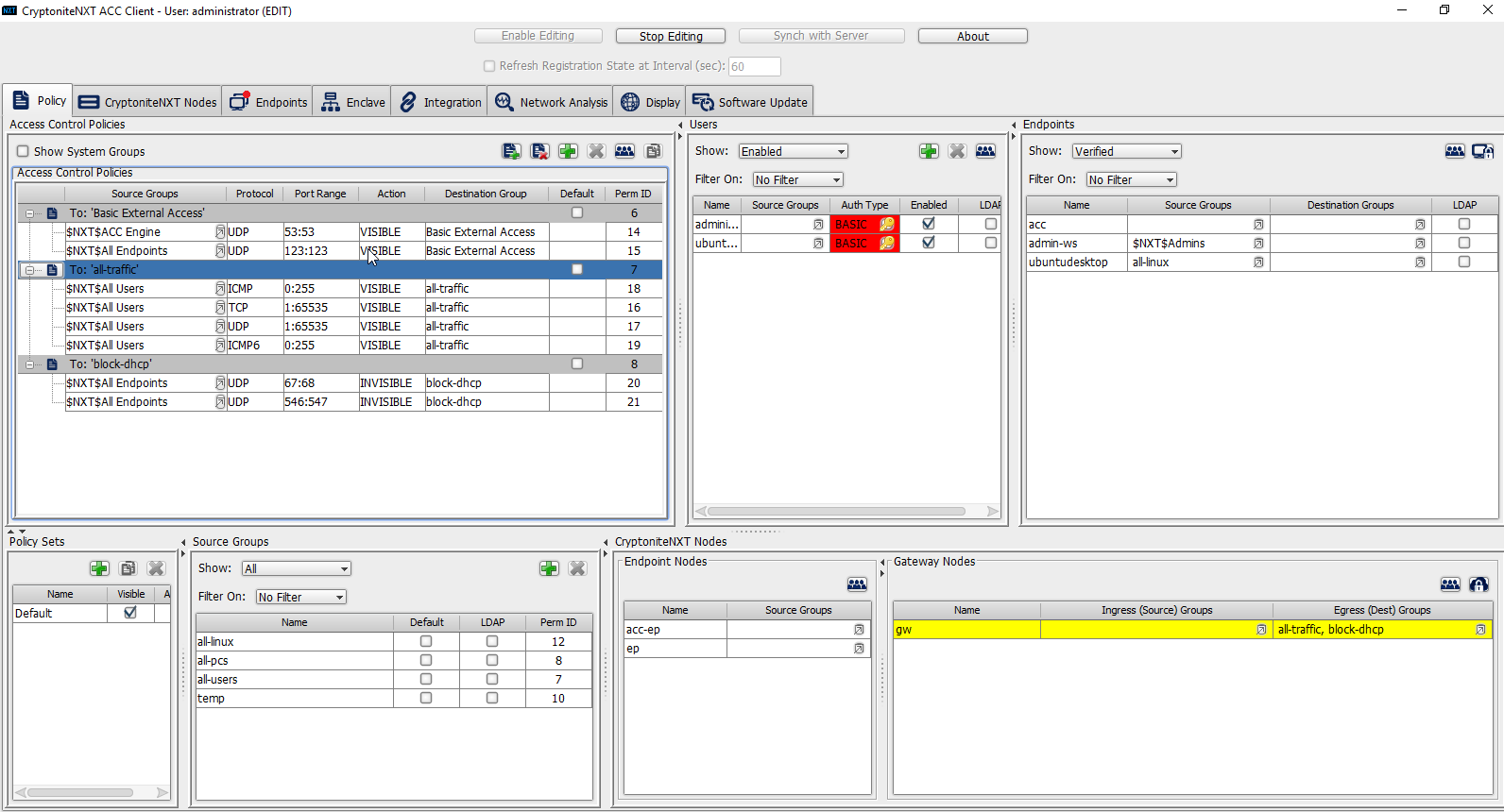Click the monitor lock icon in Endpoints panel
This screenshot has width=1504, height=812.
click(x=1483, y=151)
